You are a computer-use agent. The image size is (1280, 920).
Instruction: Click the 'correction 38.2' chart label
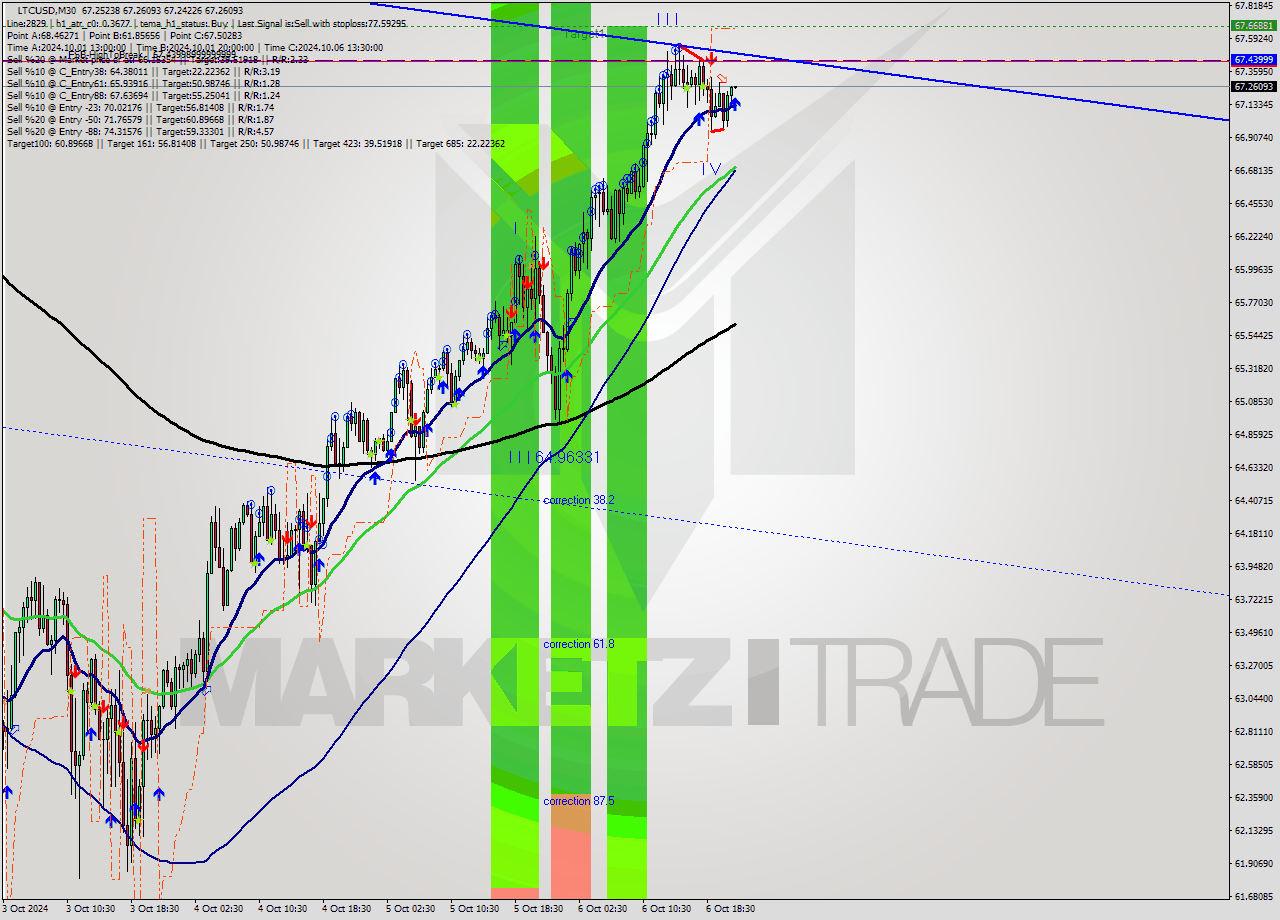578,500
